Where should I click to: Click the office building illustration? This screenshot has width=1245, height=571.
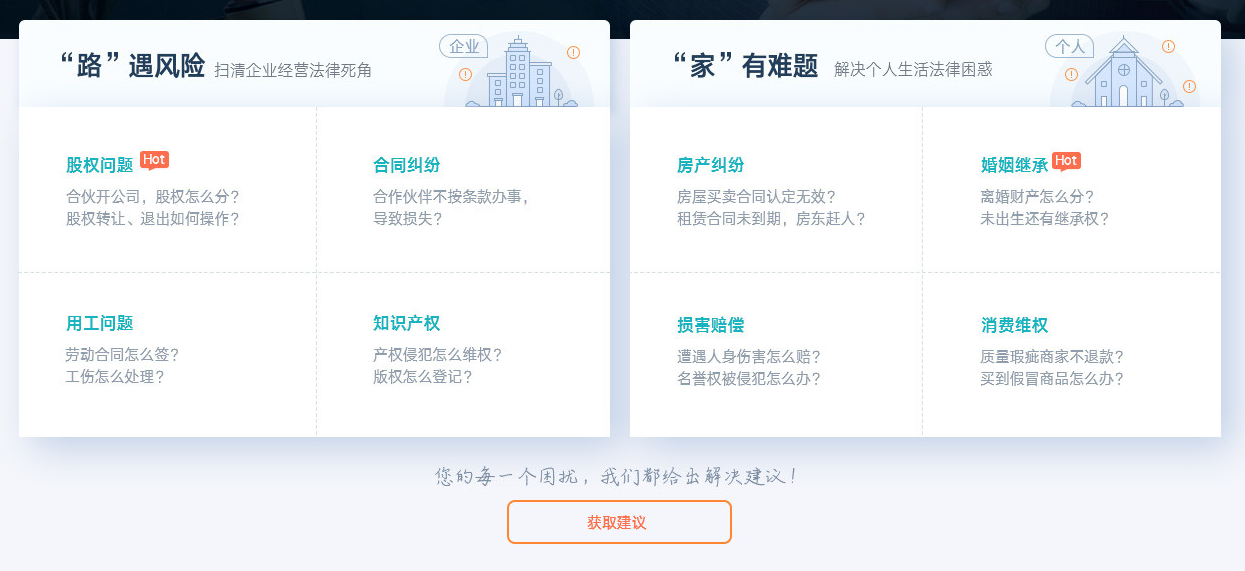519,74
